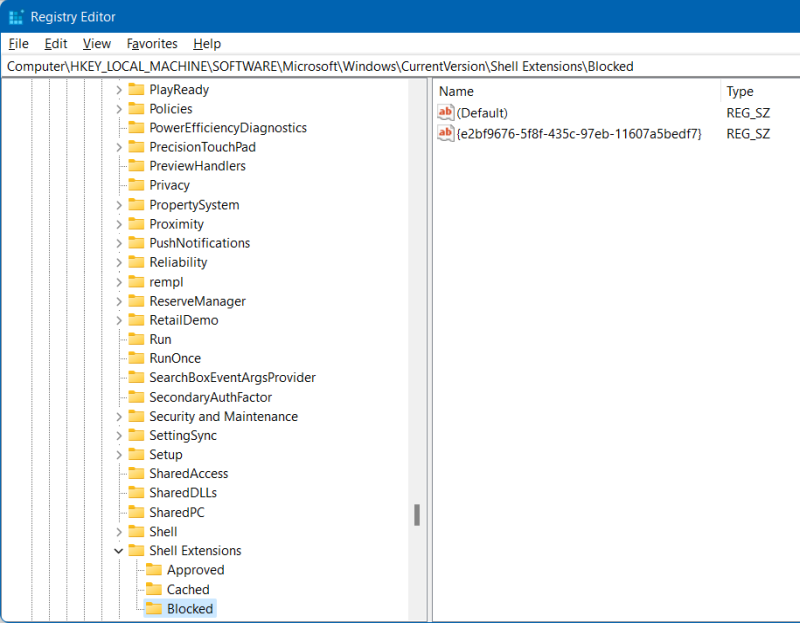
Task: Click the Reliability folder icon
Action: [x=136, y=262]
